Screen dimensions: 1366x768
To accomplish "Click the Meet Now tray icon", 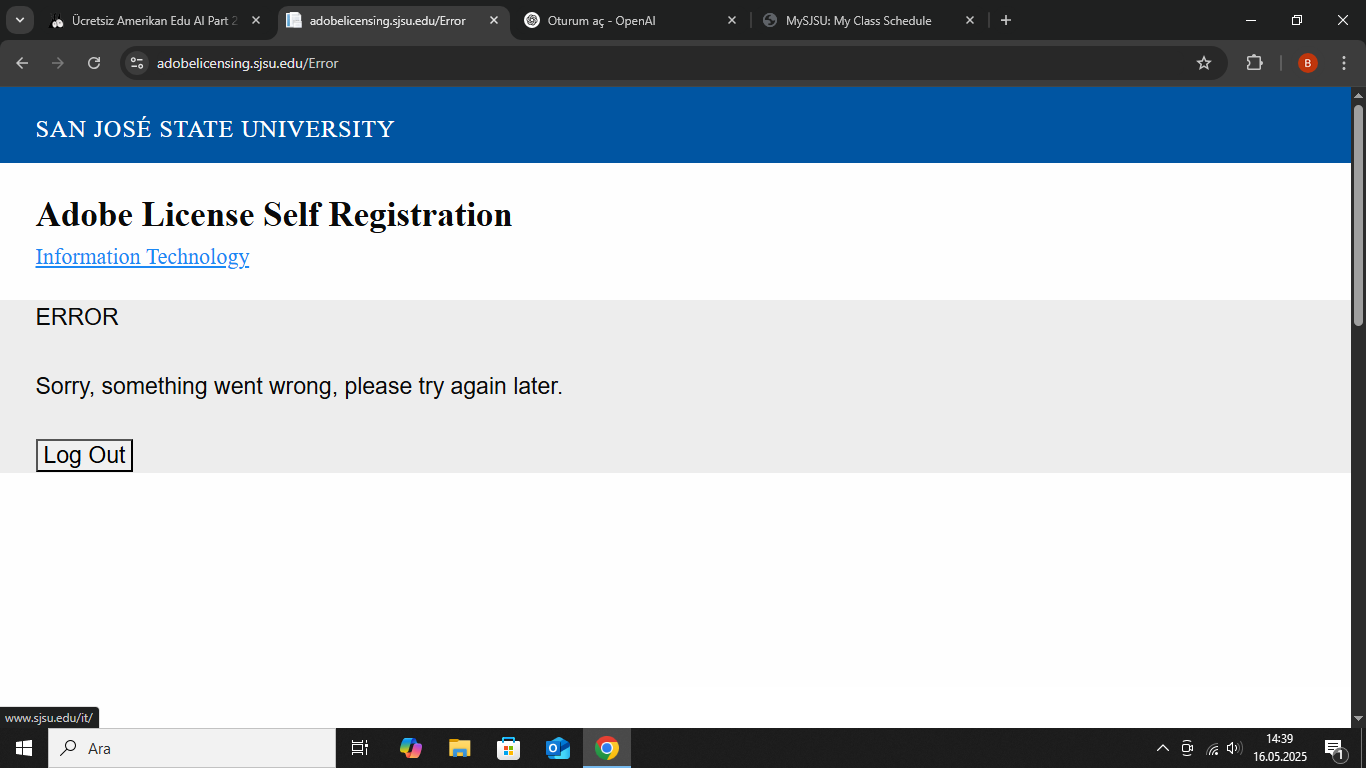I will [1187, 748].
